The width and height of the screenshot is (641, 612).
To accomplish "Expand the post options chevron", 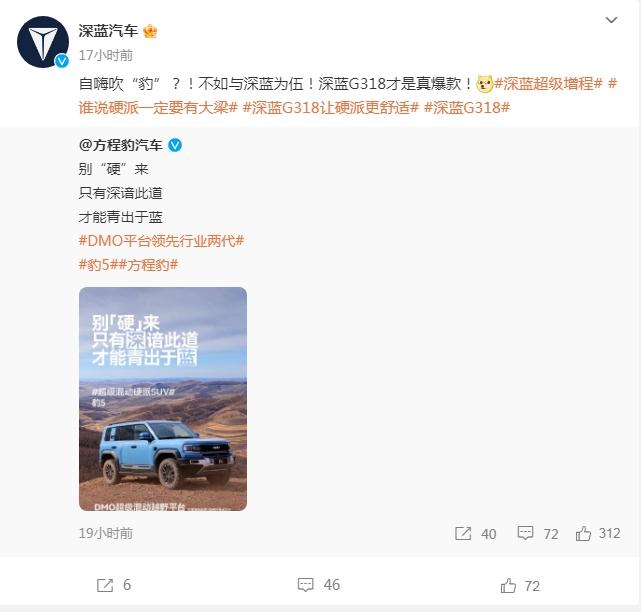I will 611,20.
